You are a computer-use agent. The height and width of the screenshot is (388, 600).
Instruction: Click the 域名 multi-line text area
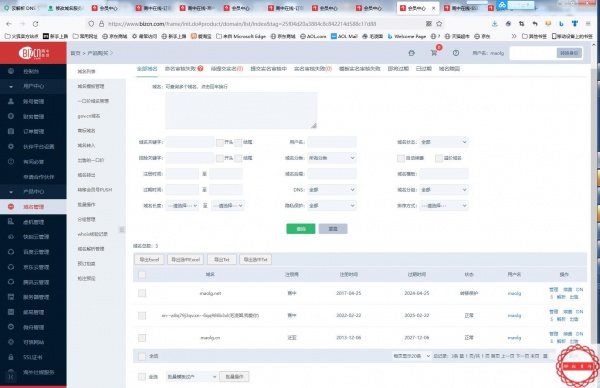[241, 110]
